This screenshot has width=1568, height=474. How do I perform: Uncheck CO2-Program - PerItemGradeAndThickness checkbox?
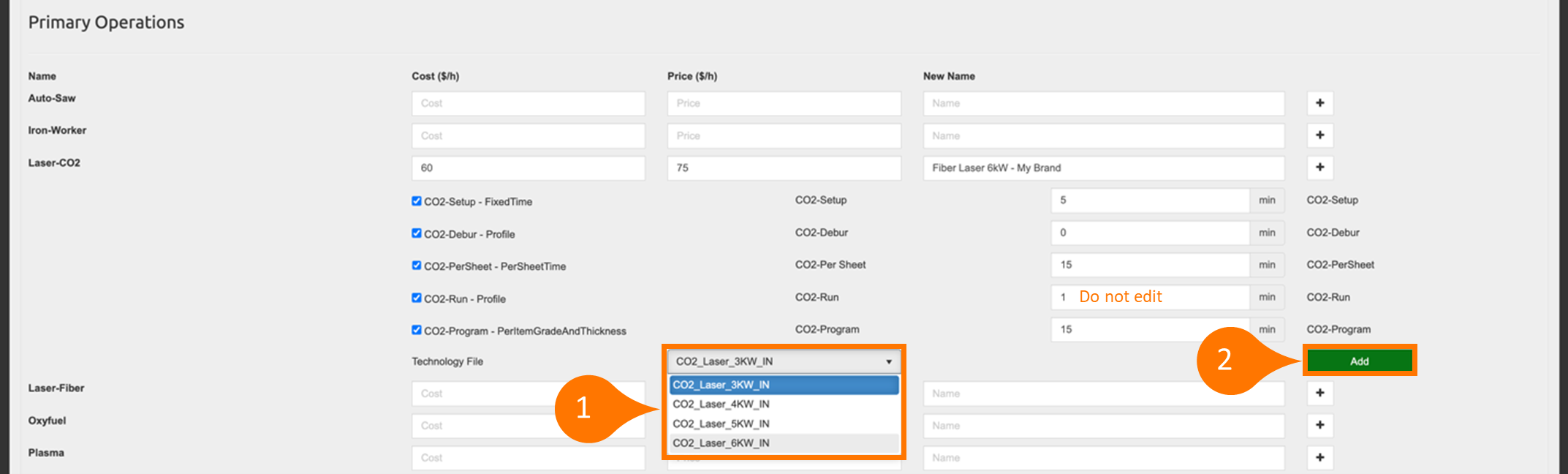[416, 330]
